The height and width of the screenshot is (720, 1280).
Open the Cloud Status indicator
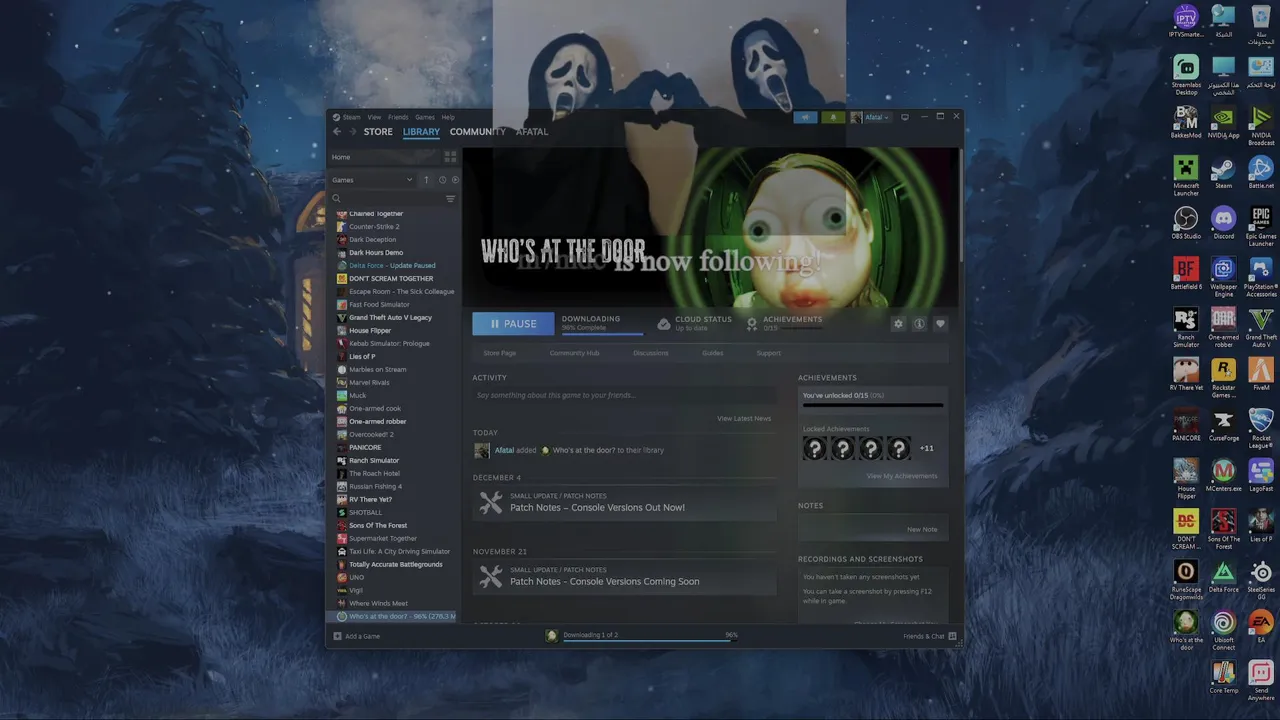coord(695,323)
